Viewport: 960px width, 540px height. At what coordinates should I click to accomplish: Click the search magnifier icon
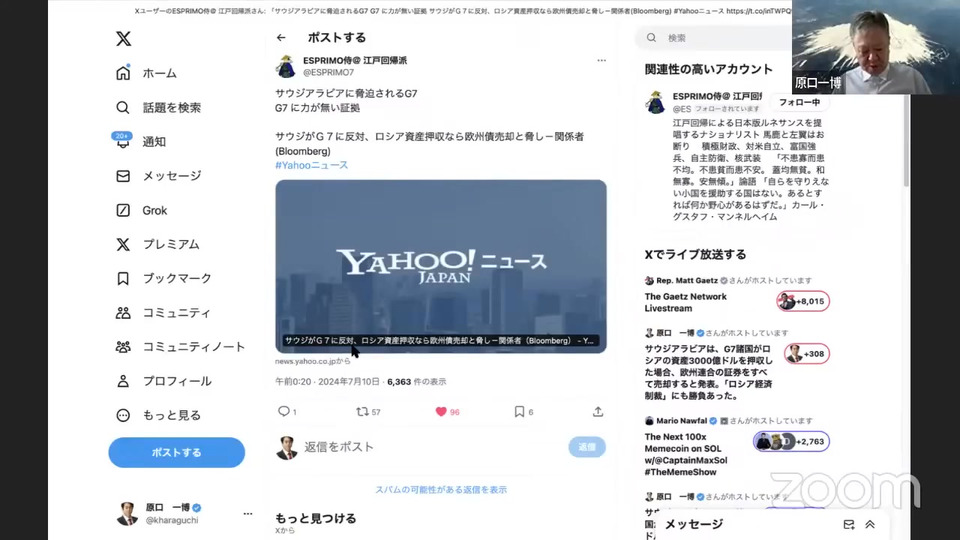[651, 38]
